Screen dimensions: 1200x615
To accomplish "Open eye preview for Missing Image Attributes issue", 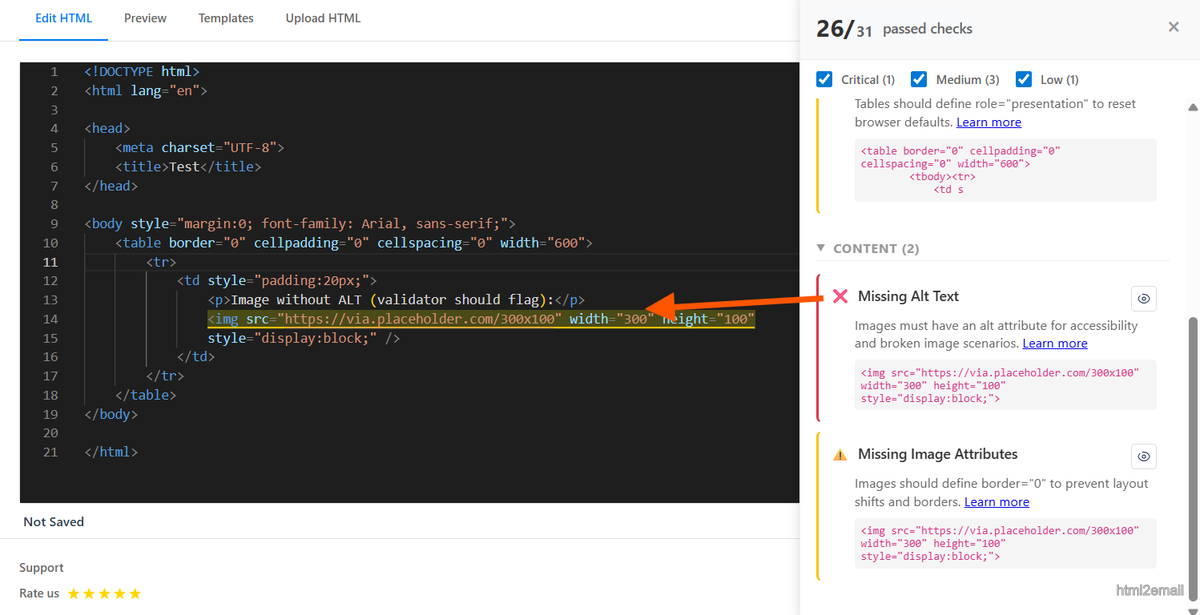I will pos(1143,456).
